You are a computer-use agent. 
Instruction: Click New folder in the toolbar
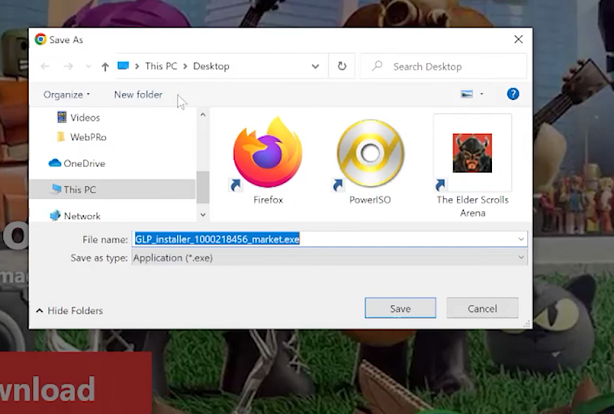(138, 95)
